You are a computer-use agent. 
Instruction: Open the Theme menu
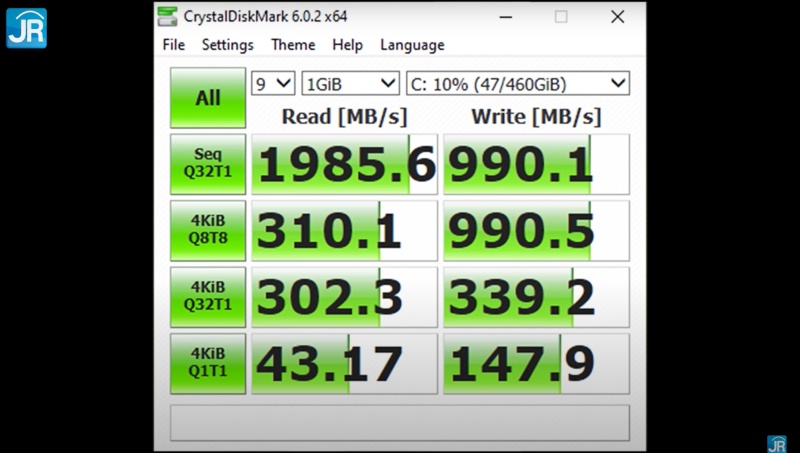click(x=293, y=45)
